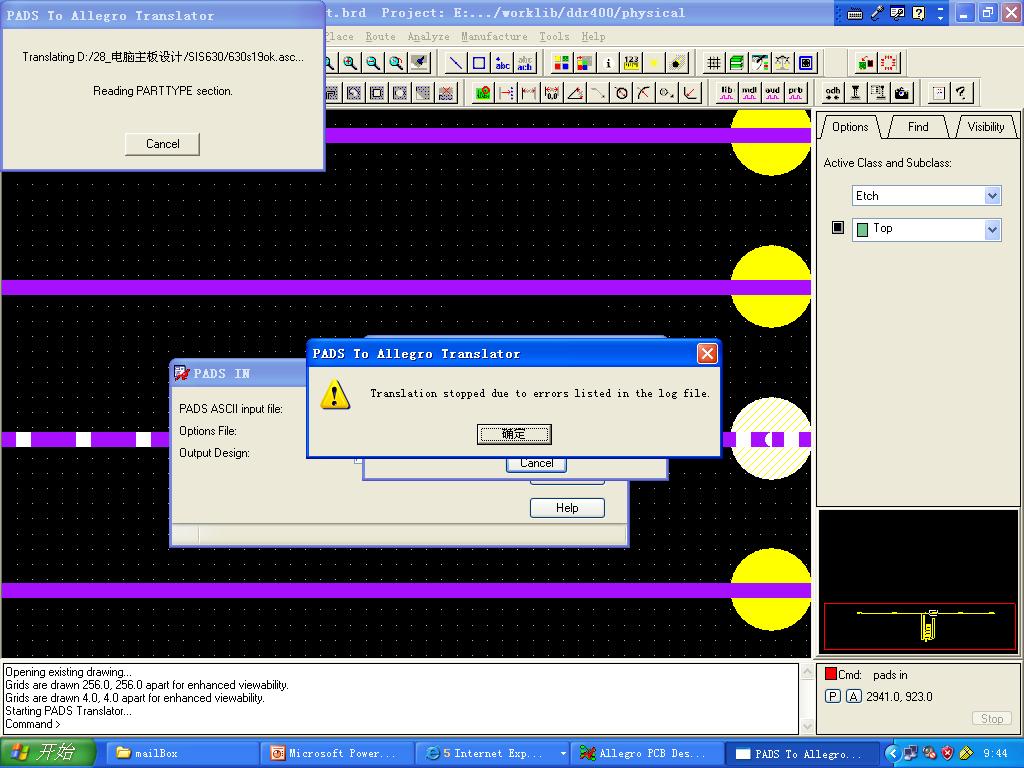
Task: Click the shape delete red X icon
Action: [x=446, y=93]
